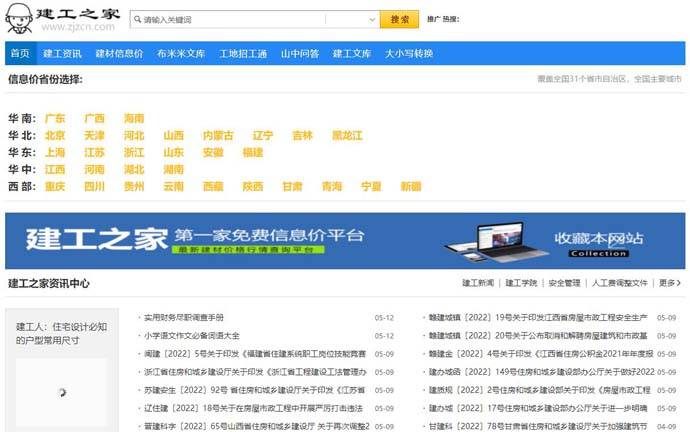Select 北京 province link
The image size is (690, 432).
55,135
